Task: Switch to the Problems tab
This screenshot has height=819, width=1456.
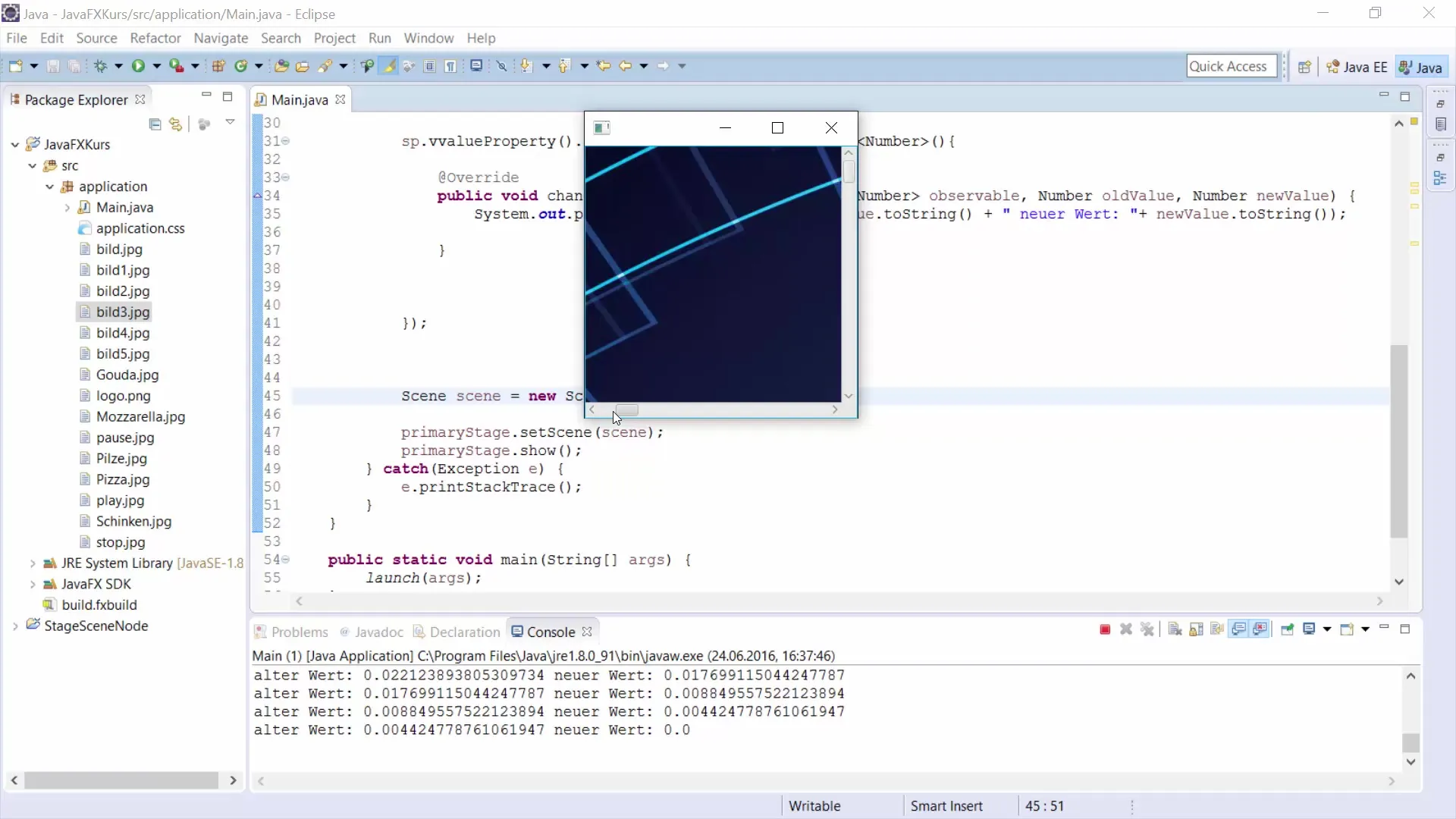Action: 291,632
